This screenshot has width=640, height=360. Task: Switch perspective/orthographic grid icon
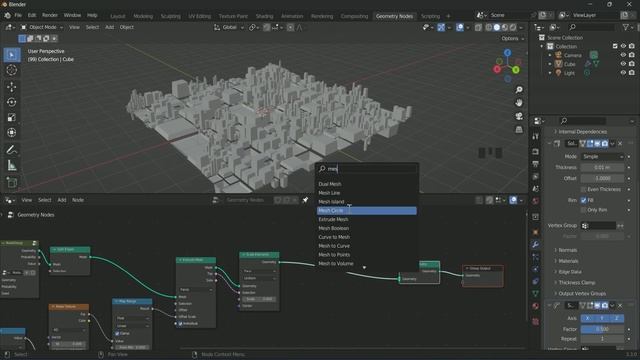[x=519, y=129]
